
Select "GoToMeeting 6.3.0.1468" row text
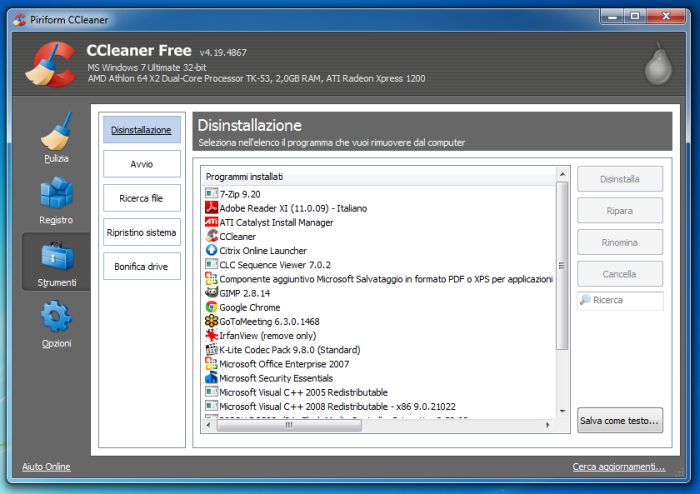[269, 321]
